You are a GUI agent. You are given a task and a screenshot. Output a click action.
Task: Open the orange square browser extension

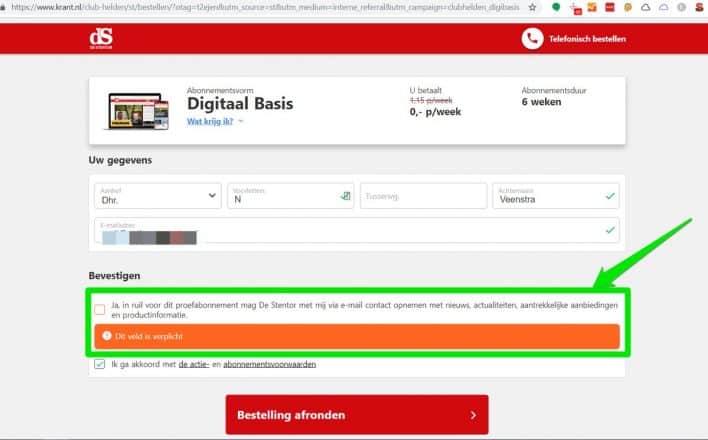tap(592, 7)
